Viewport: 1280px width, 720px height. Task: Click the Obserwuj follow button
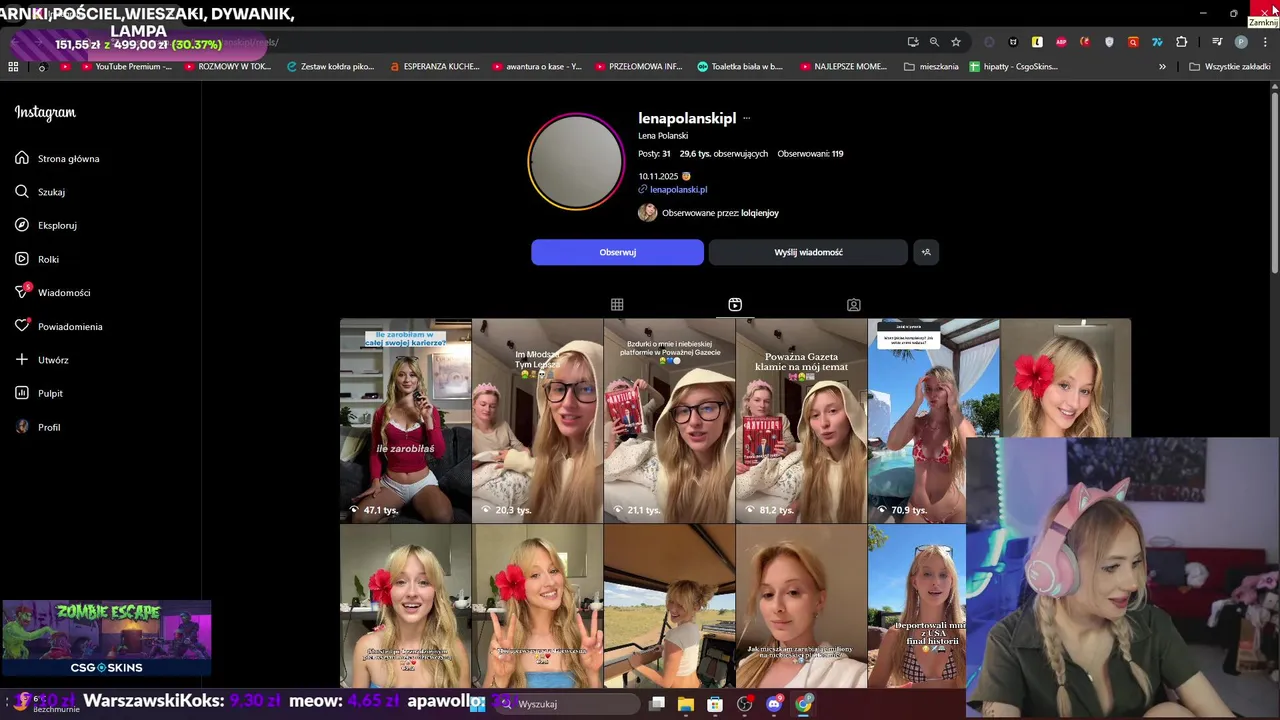pyautogui.click(x=617, y=252)
